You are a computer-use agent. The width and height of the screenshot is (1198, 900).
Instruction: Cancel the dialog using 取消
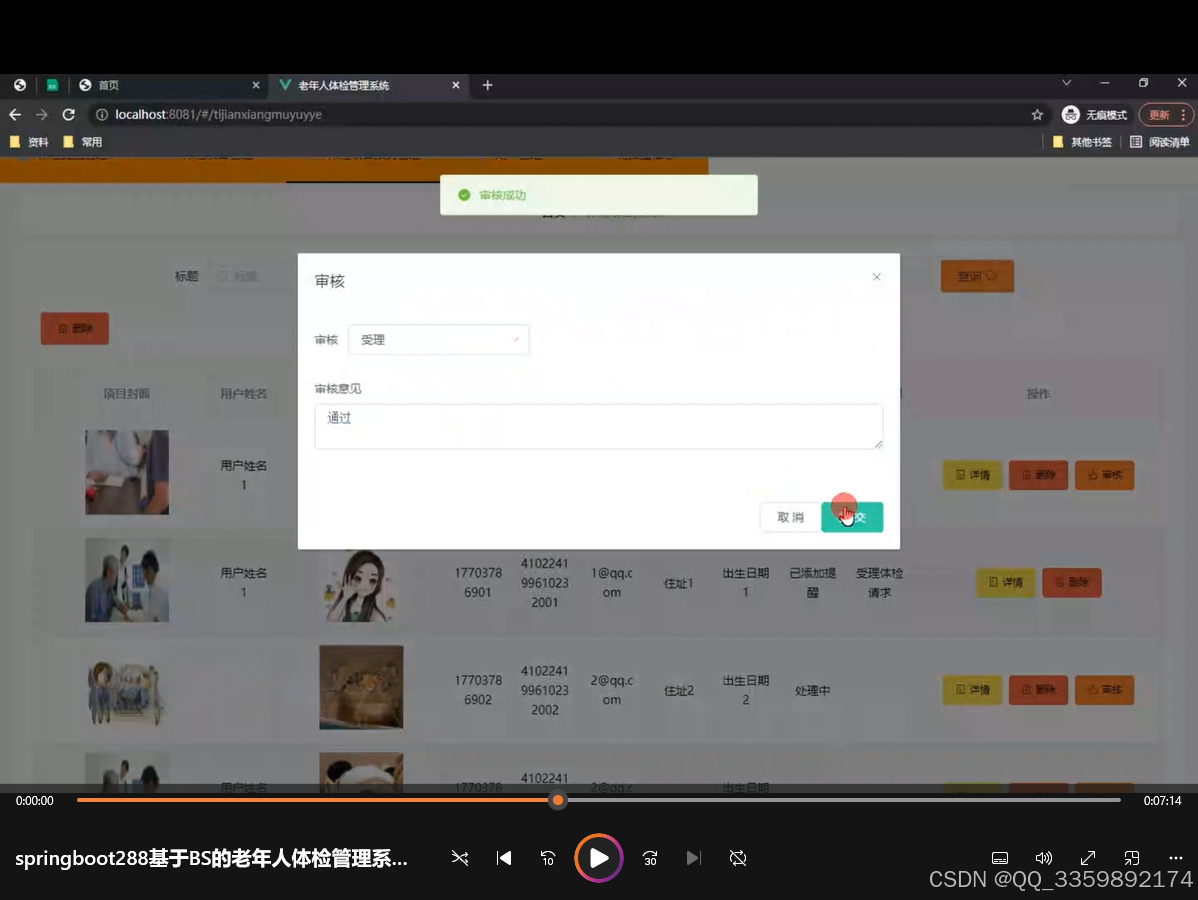coord(791,517)
